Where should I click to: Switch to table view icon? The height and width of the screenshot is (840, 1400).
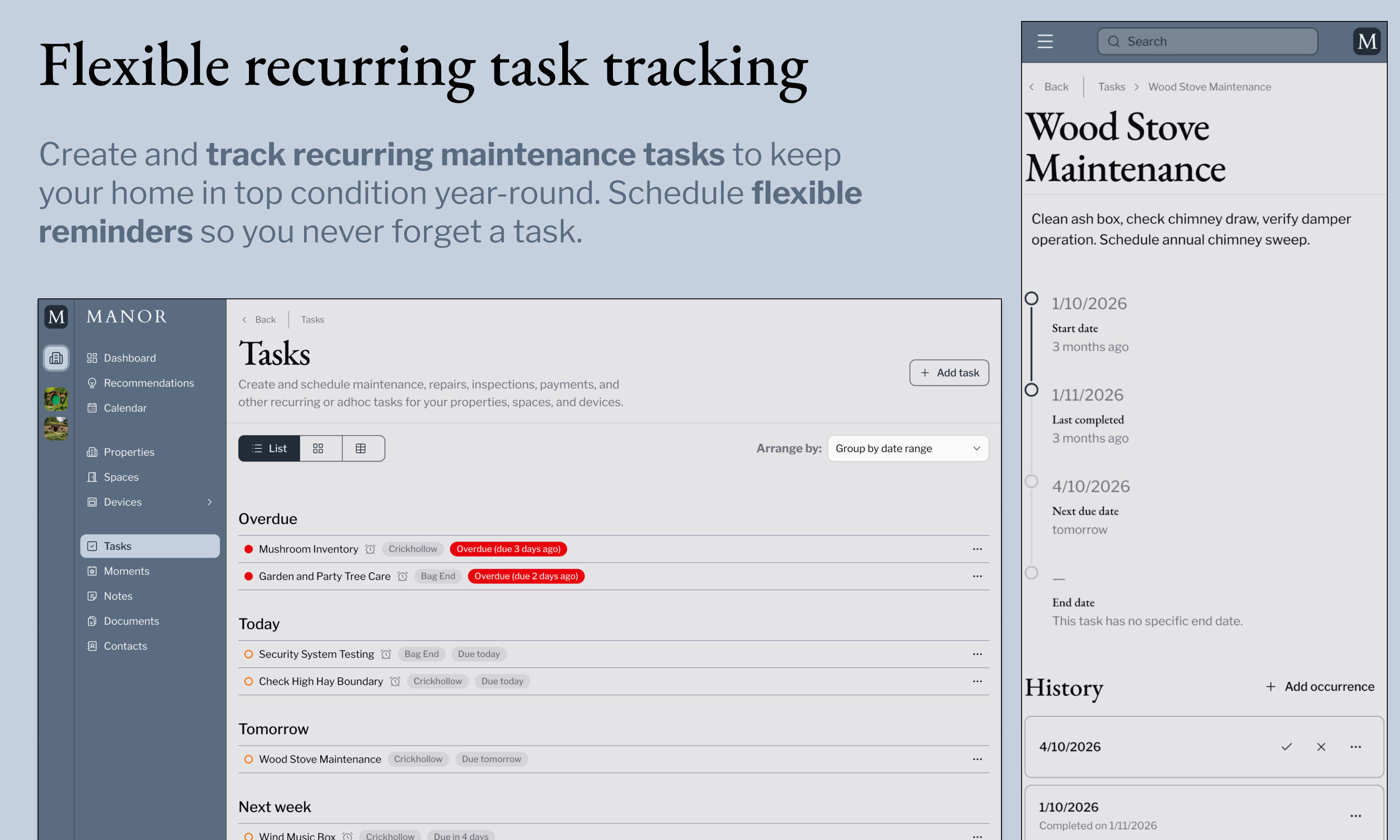(x=360, y=448)
